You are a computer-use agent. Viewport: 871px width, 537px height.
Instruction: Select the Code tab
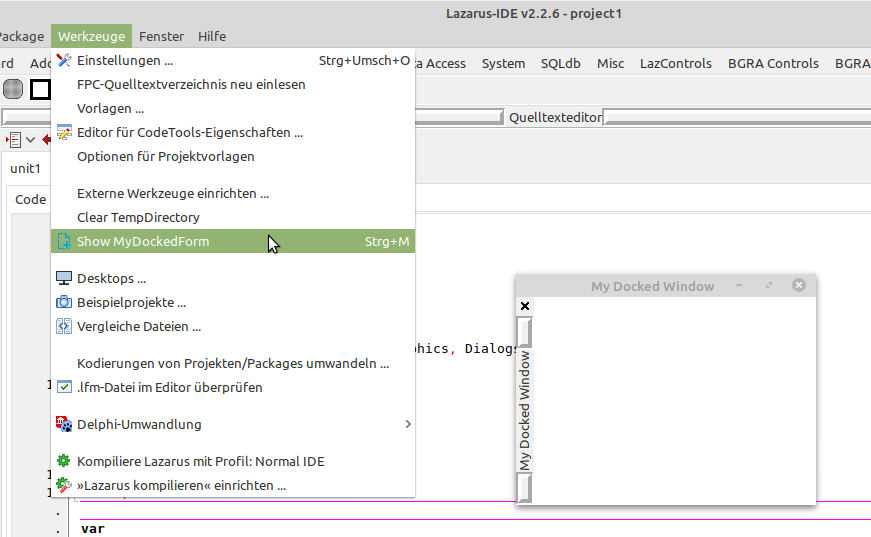coord(31,199)
